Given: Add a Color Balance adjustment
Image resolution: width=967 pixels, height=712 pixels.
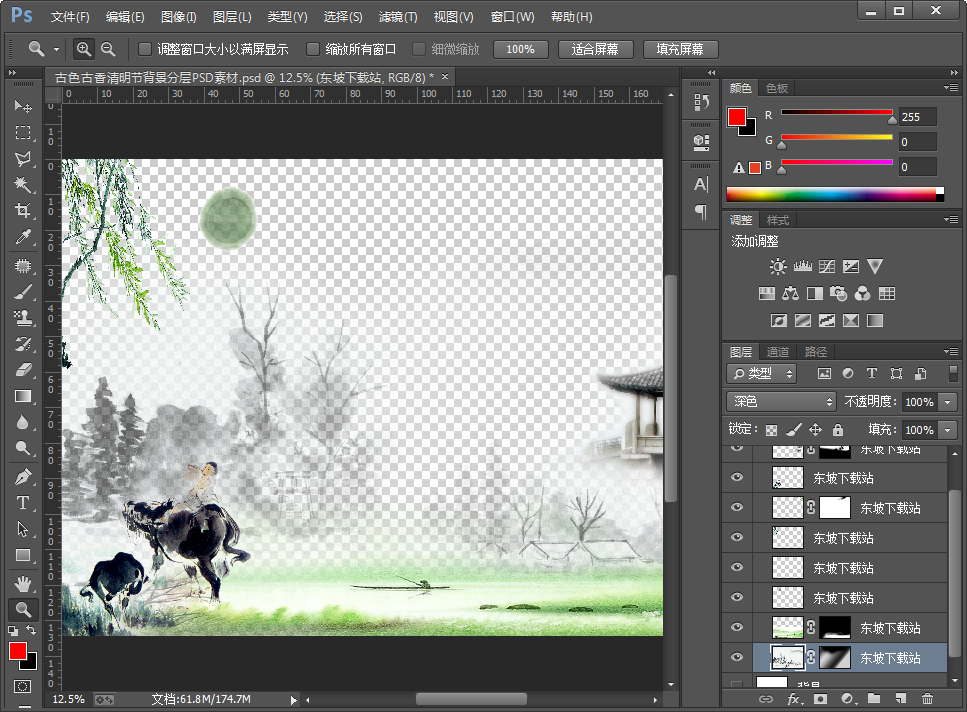Looking at the screenshot, I should (x=790, y=293).
